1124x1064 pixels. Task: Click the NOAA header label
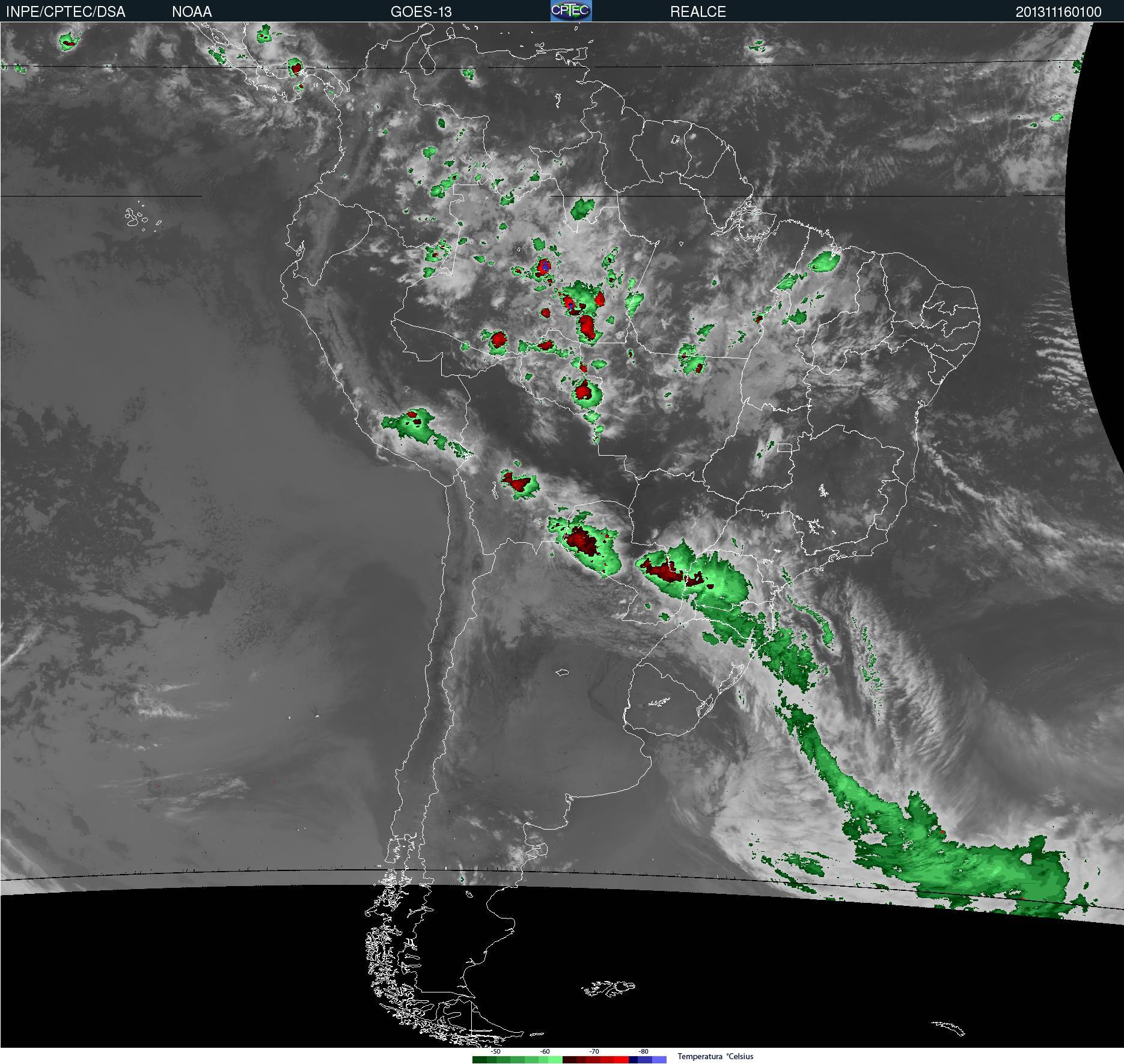(192, 11)
